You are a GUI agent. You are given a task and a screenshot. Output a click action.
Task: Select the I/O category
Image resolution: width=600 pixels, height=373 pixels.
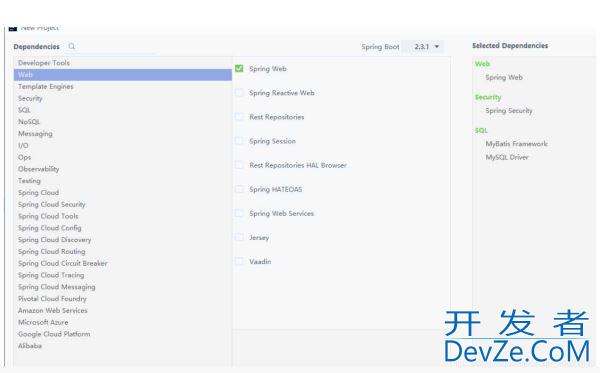[122, 145]
